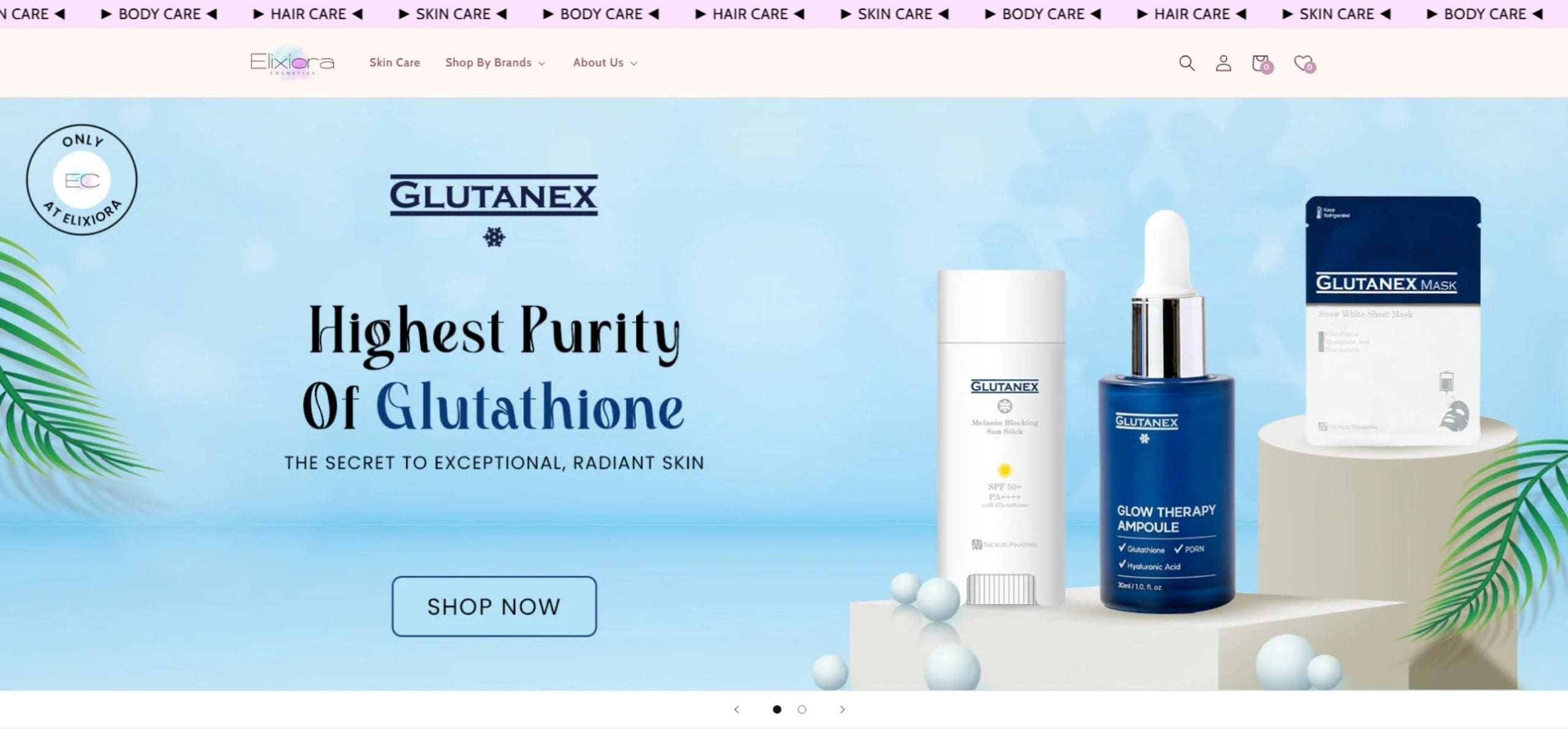The width and height of the screenshot is (1568, 740).
Task: Click the Shop Now button
Action: (x=494, y=606)
